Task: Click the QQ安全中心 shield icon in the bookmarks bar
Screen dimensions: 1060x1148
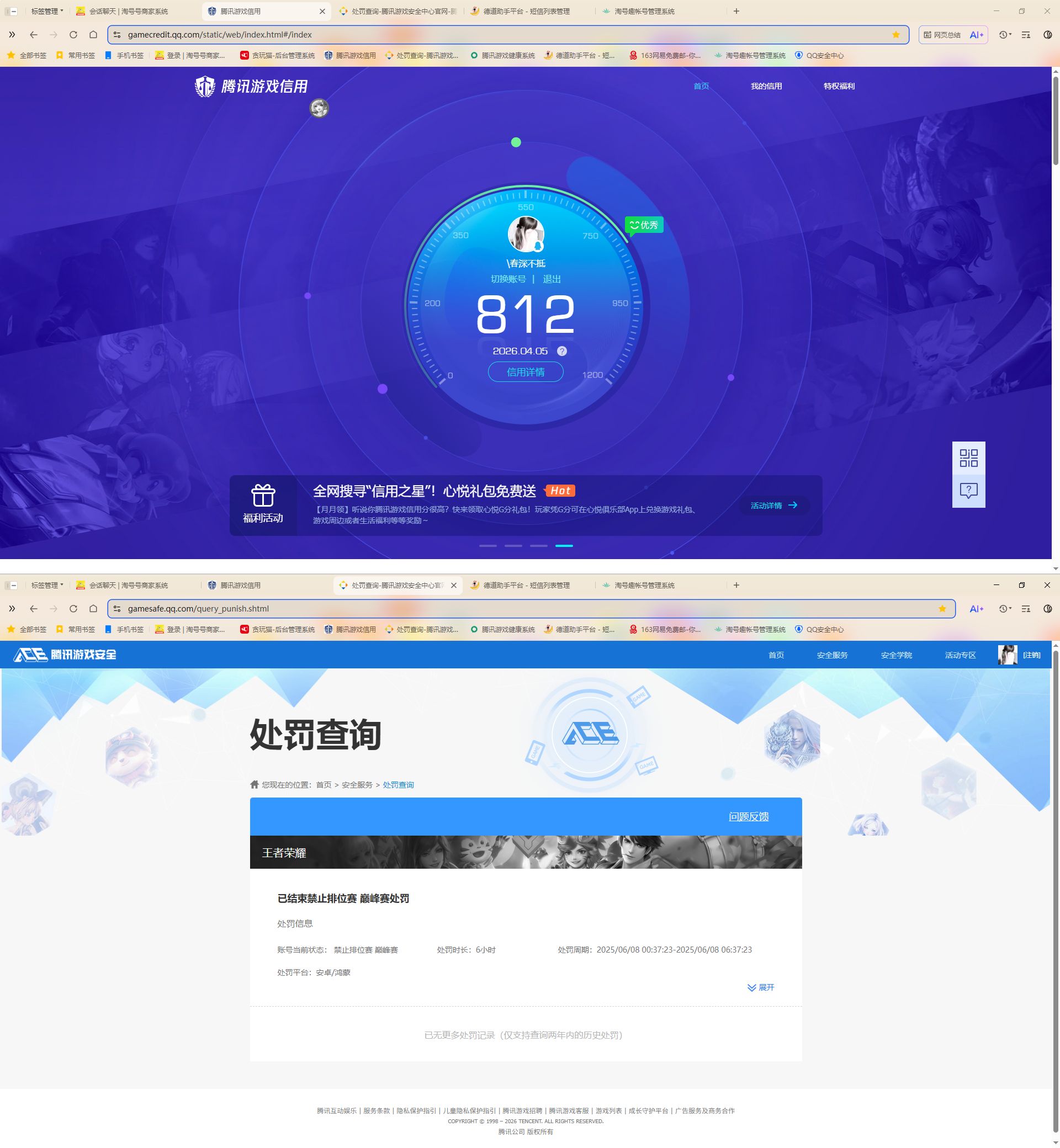Action: 799,56
